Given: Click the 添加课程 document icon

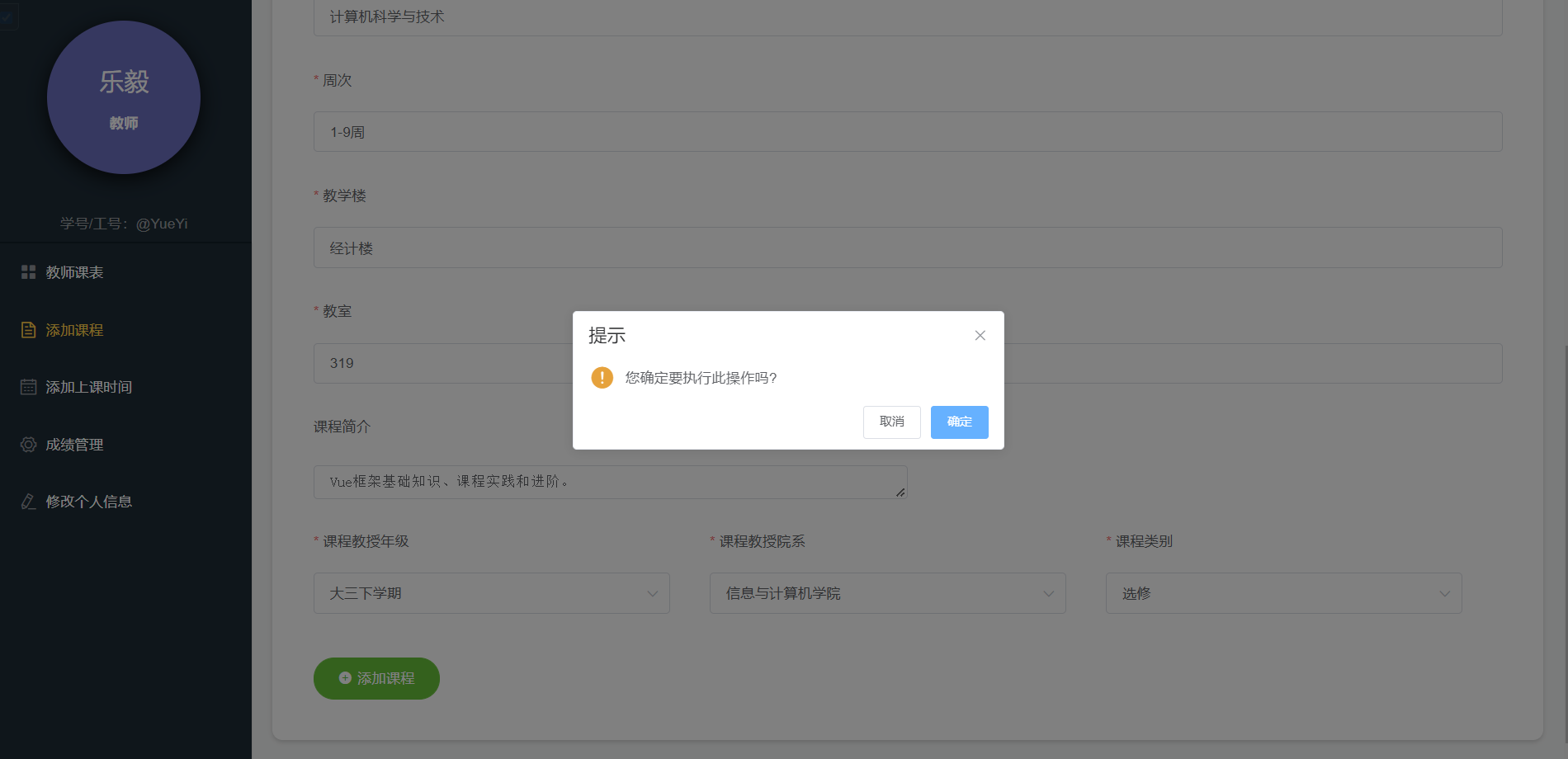Looking at the screenshot, I should (28, 330).
